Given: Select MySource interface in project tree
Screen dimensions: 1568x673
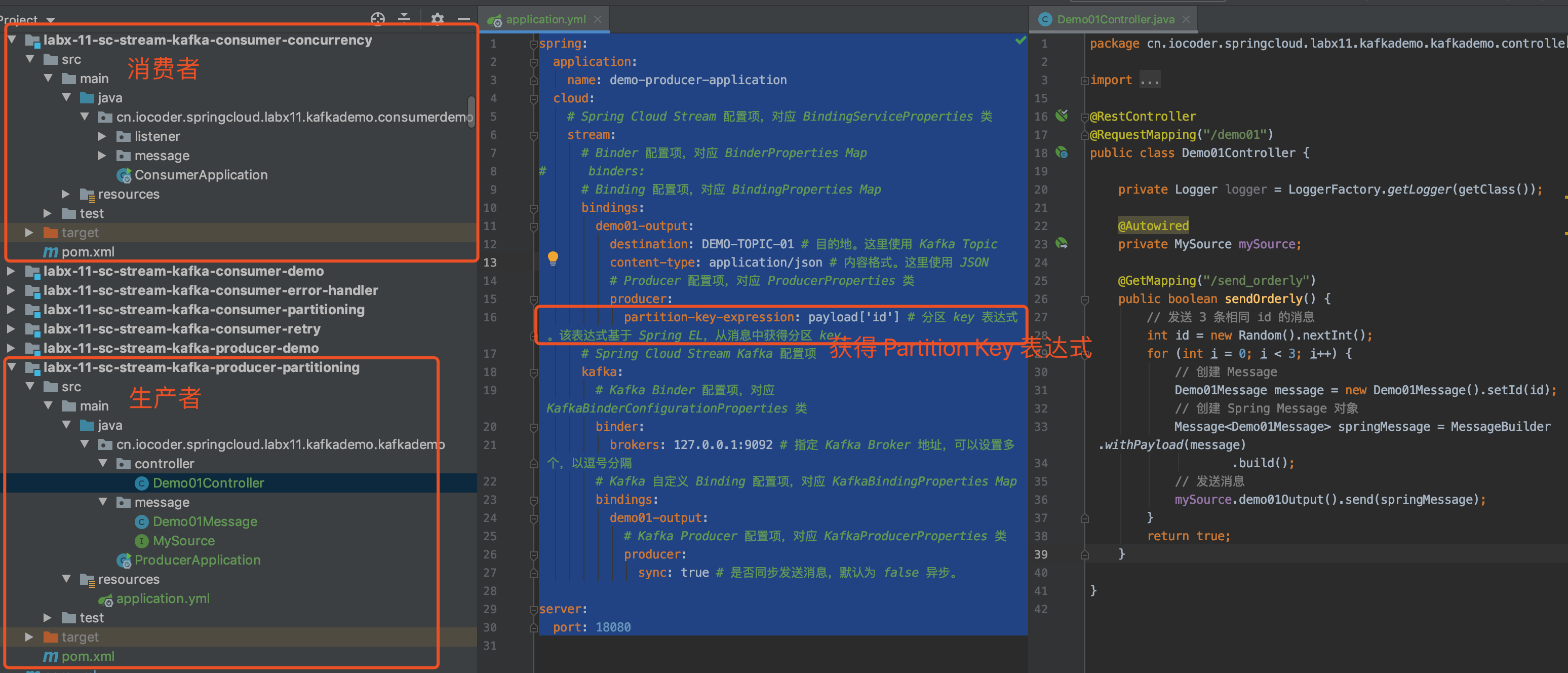Looking at the screenshot, I should 183,540.
